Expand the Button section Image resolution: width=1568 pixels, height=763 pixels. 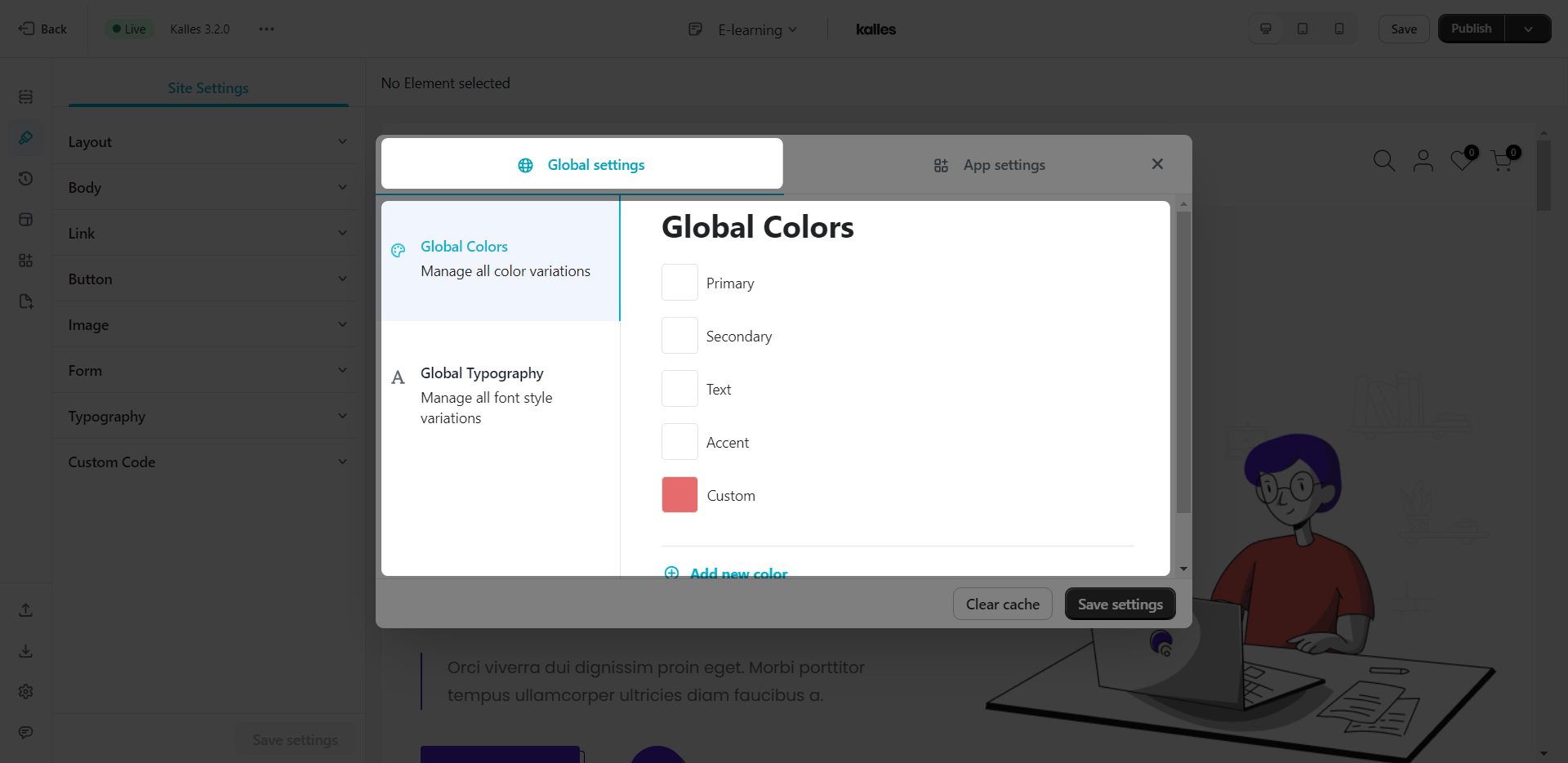point(208,279)
